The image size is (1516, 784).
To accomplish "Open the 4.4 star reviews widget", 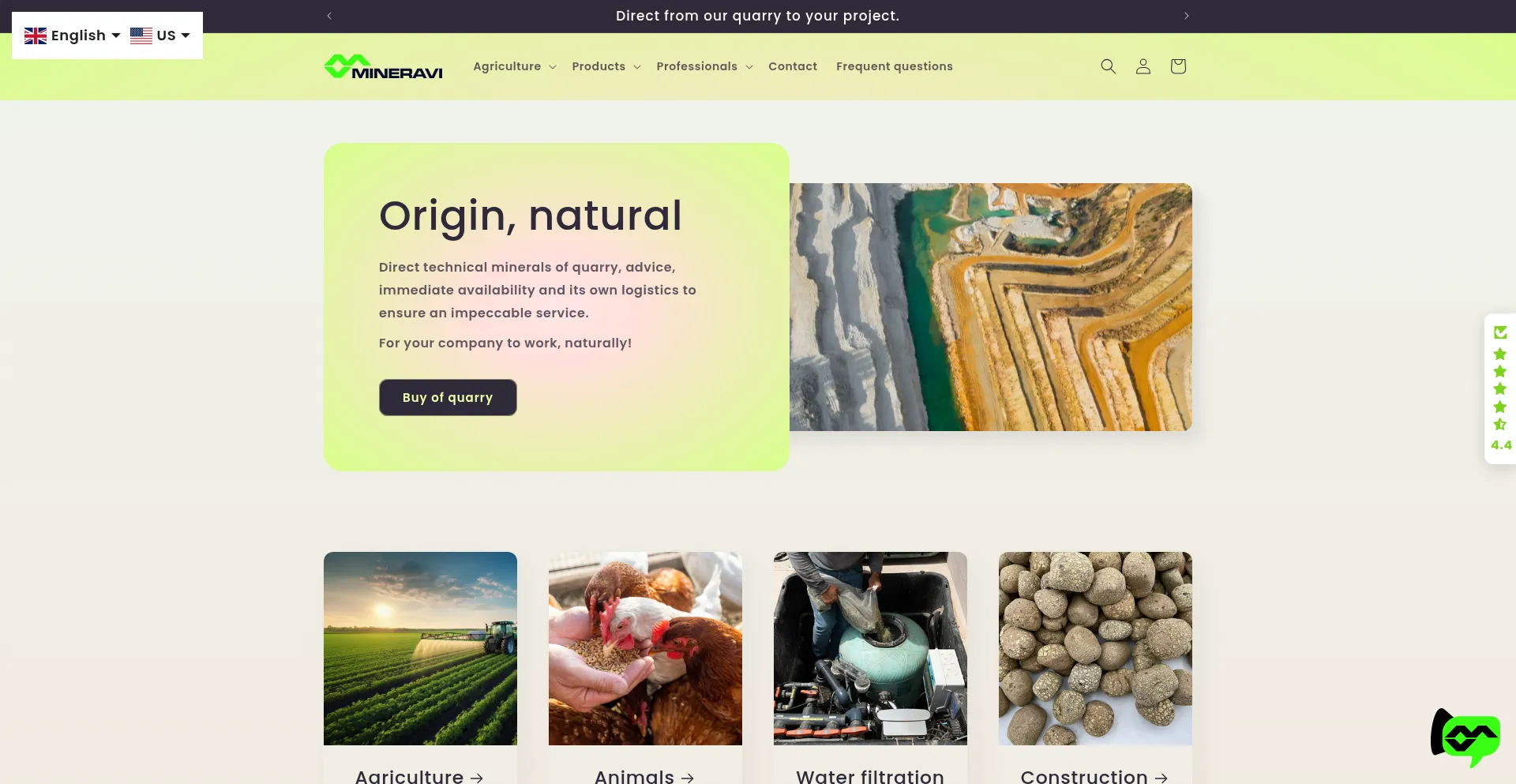I will 1500,388.
